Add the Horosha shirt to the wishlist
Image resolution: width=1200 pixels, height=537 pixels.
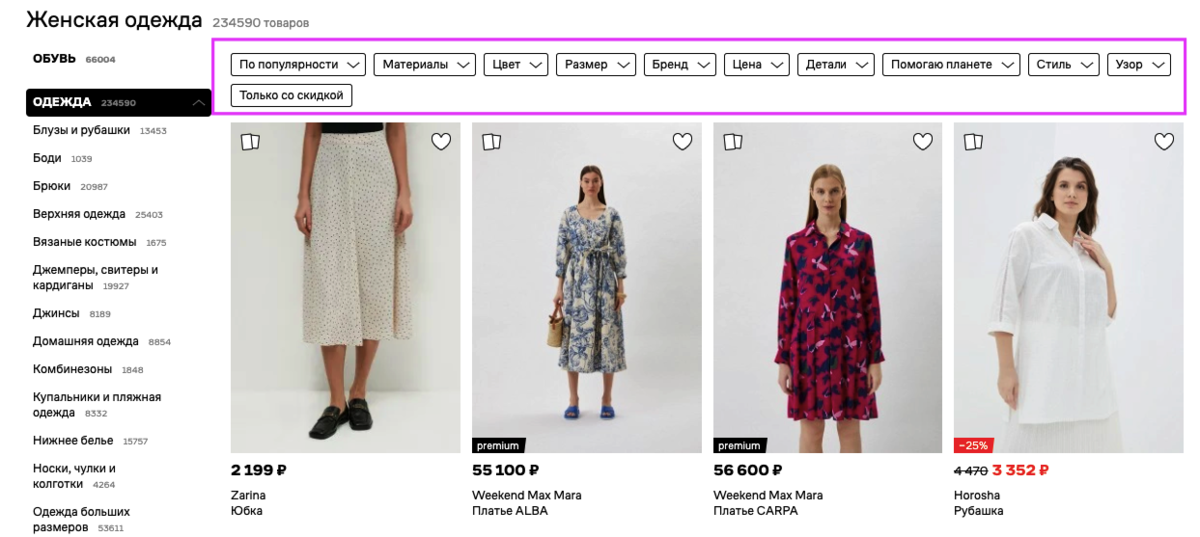click(1164, 142)
